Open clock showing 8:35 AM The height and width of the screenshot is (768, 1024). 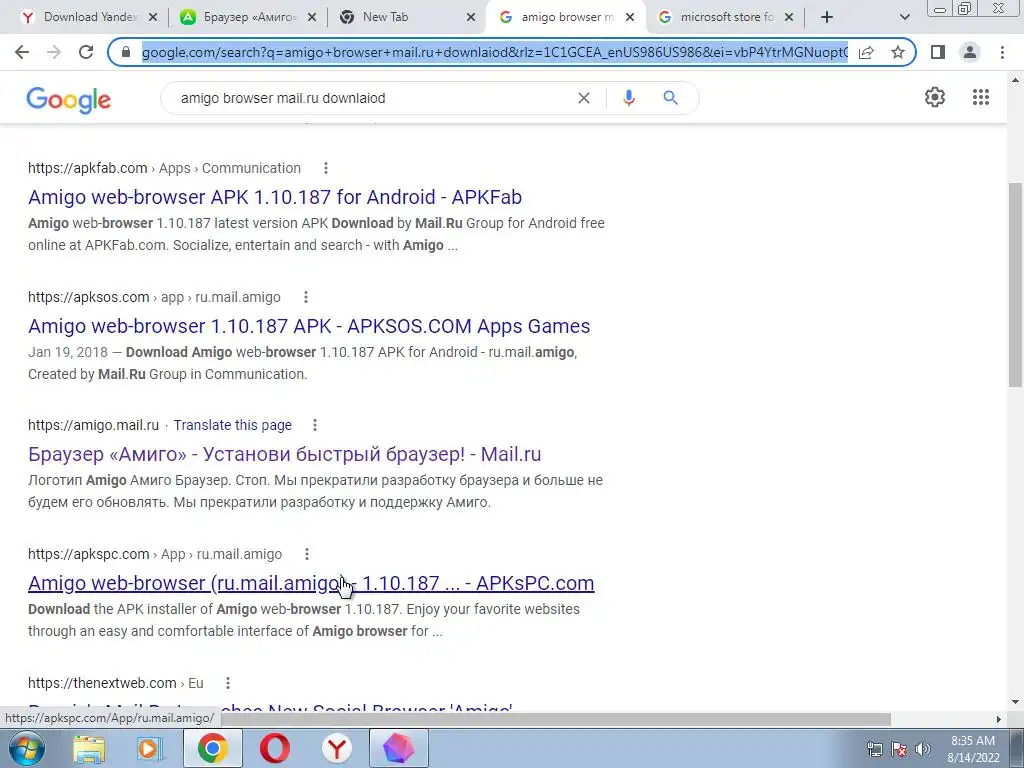(x=973, y=749)
